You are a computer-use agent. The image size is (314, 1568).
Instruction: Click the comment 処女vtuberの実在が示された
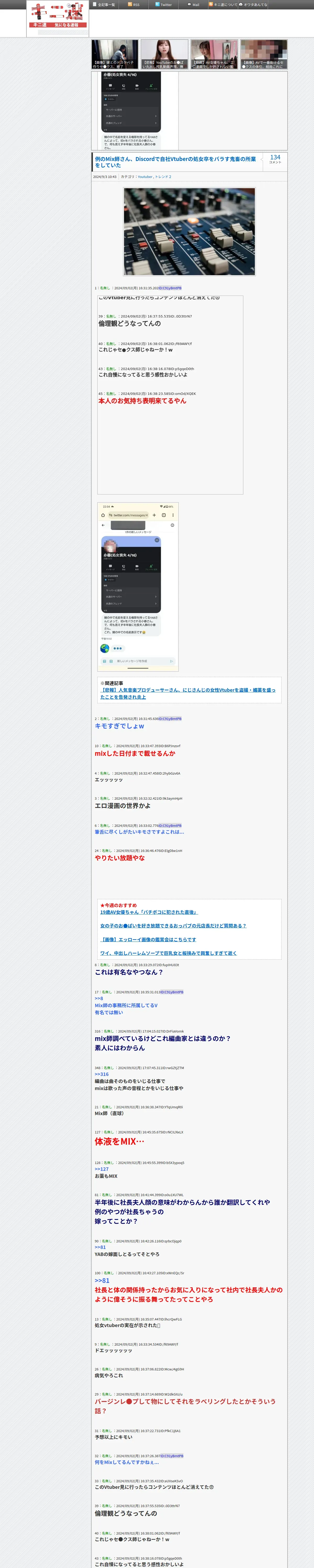pos(127,1326)
